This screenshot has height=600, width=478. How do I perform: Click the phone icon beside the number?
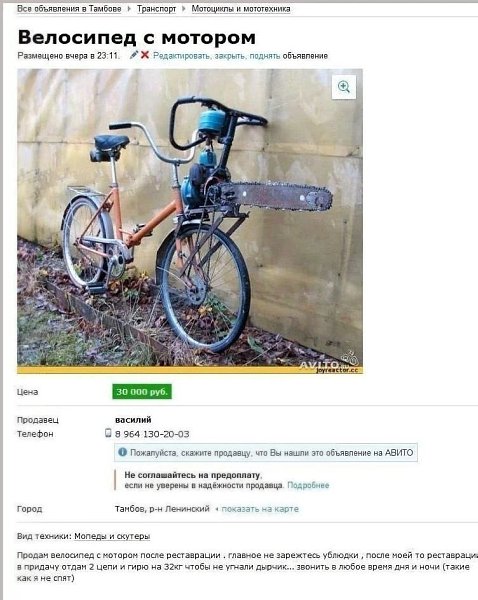108,433
